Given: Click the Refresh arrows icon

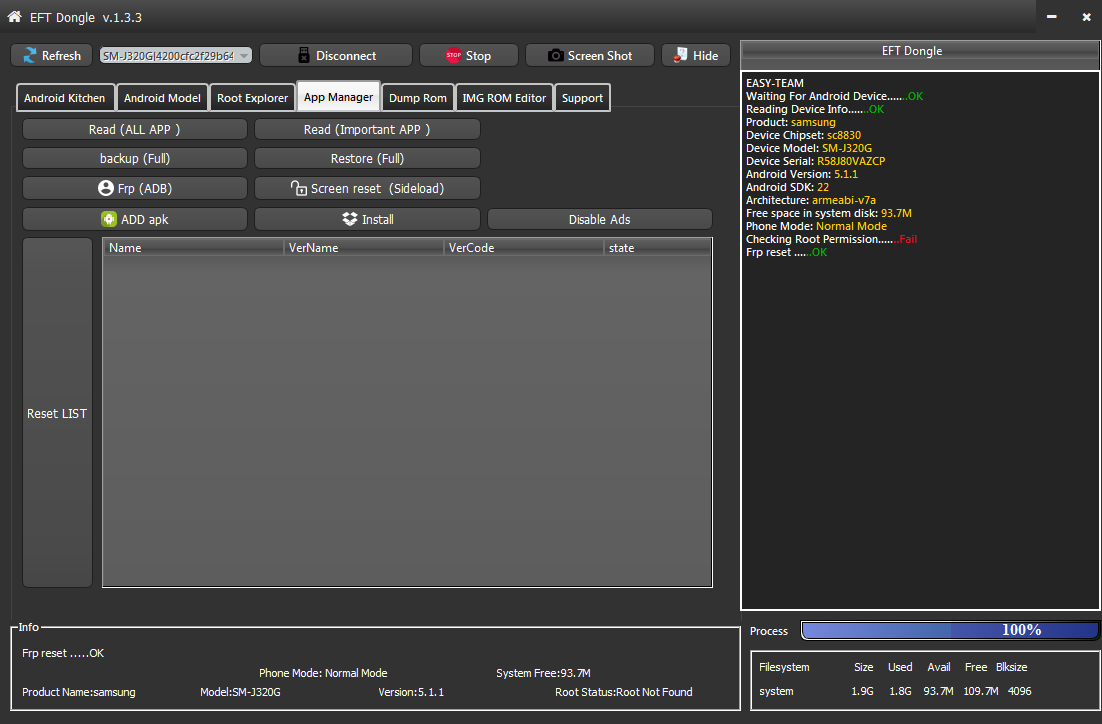Looking at the screenshot, I should click(x=30, y=56).
